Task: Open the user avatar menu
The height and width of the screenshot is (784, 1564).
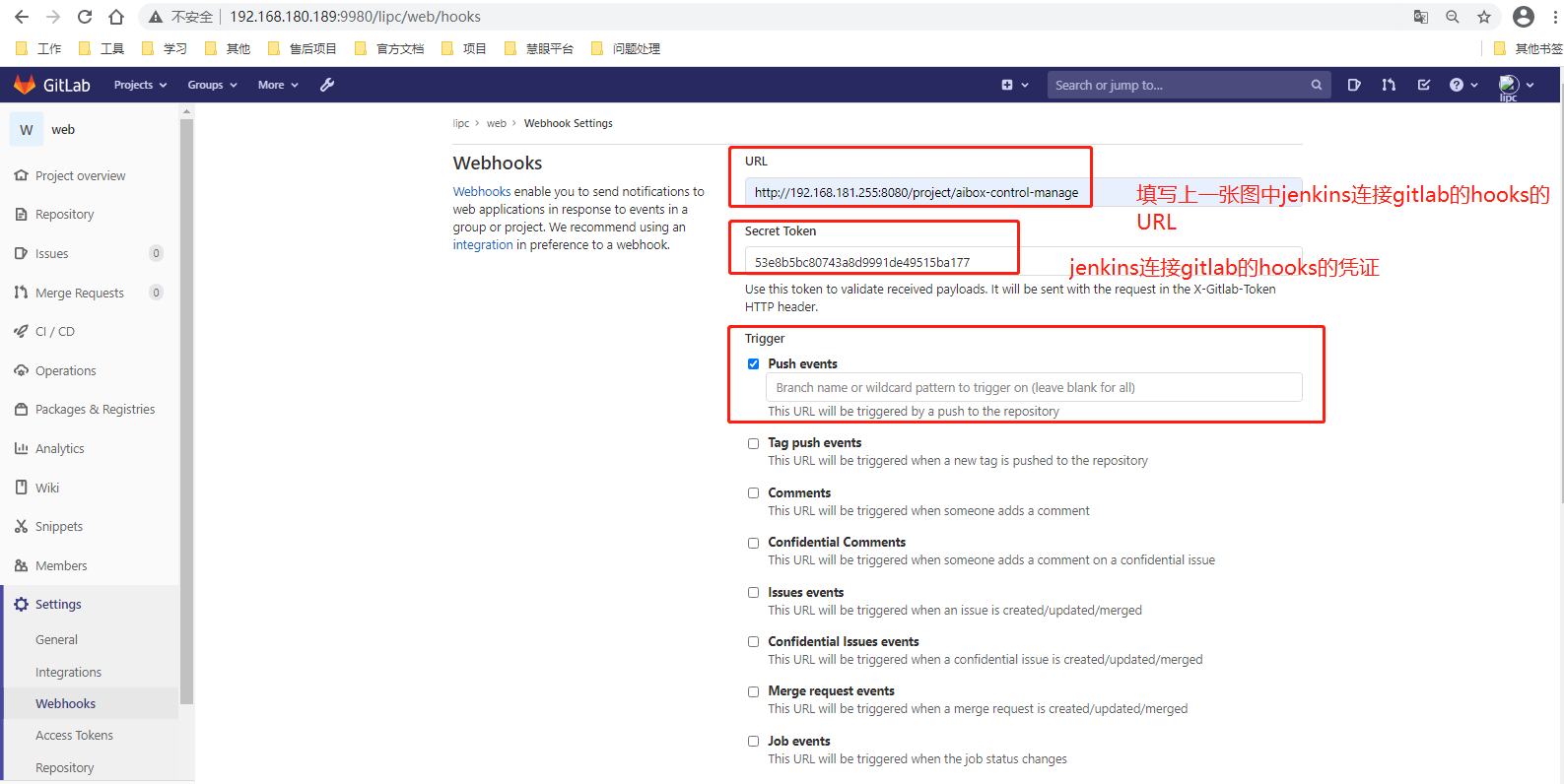Action: pyautogui.click(x=1516, y=86)
